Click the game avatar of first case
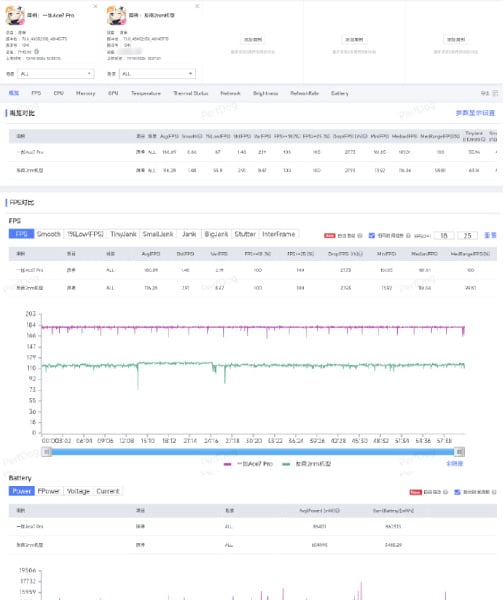The image size is (504, 600). tap(15, 16)
